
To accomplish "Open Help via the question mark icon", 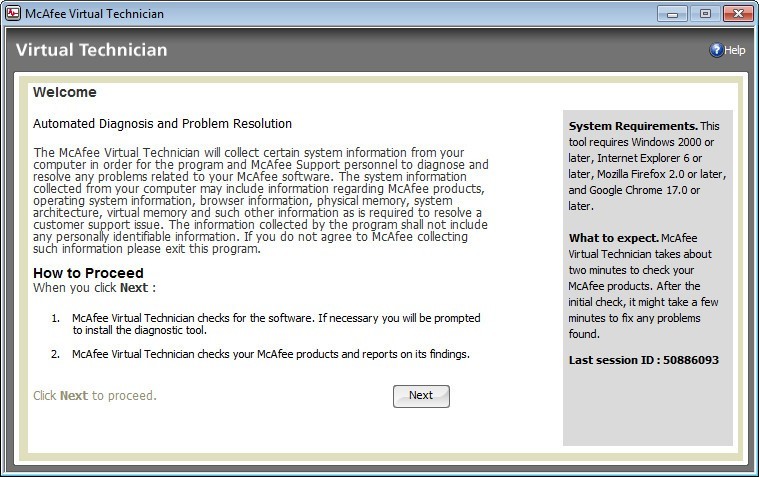I will 716,50.
